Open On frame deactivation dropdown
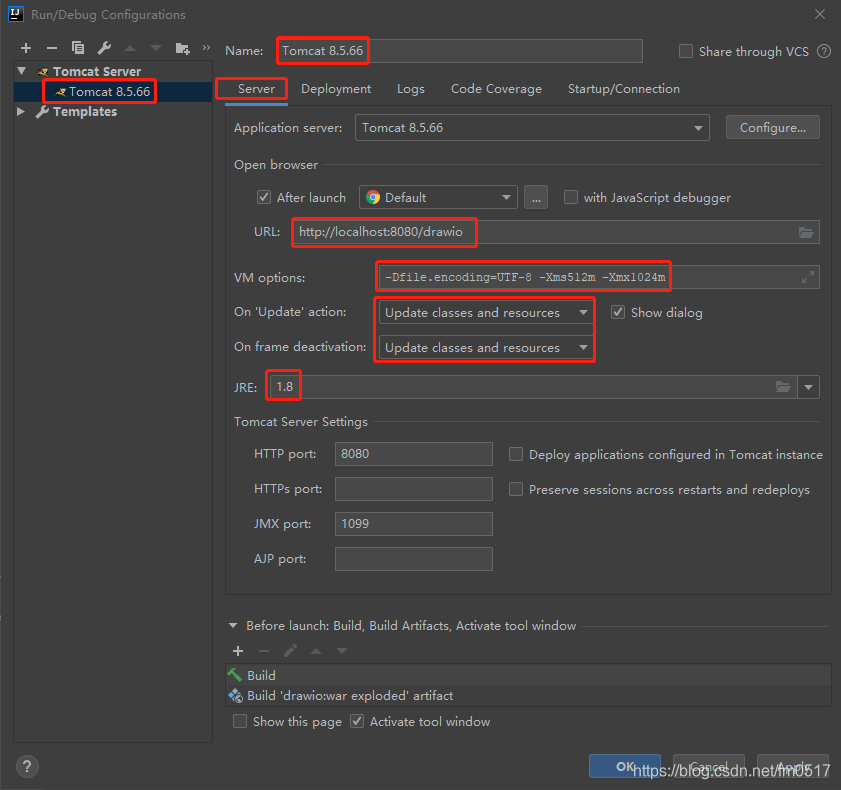The height and width of the screenshot is (790, 841). pos(485,348)
